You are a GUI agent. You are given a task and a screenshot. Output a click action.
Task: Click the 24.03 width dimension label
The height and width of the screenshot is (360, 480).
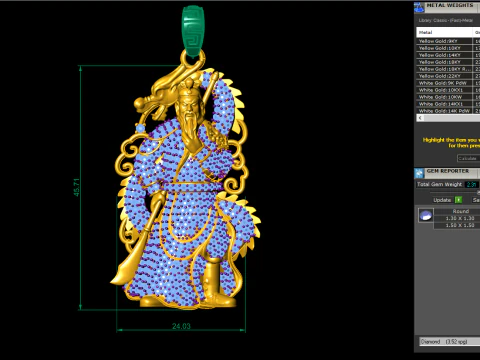(x=181, y=326)
